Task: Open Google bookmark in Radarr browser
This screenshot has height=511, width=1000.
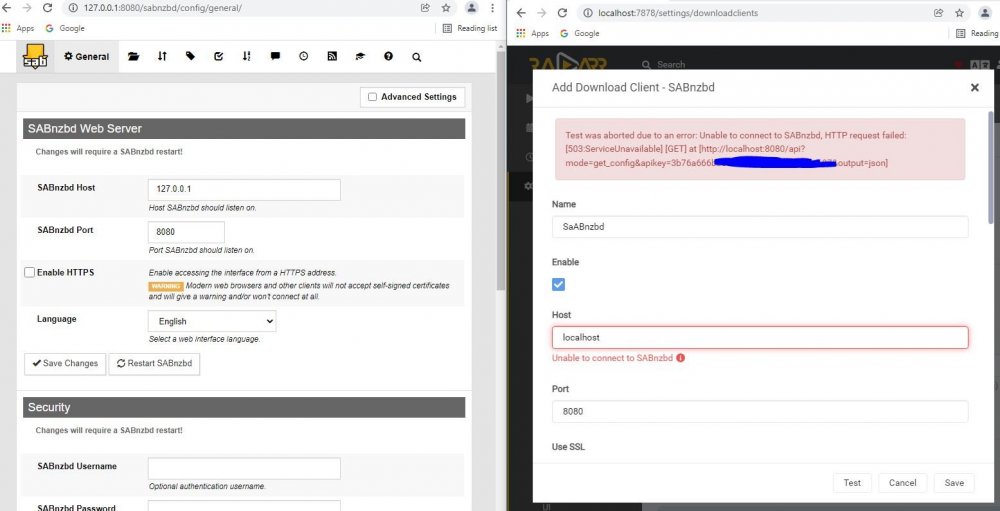Action: point(580,33)
